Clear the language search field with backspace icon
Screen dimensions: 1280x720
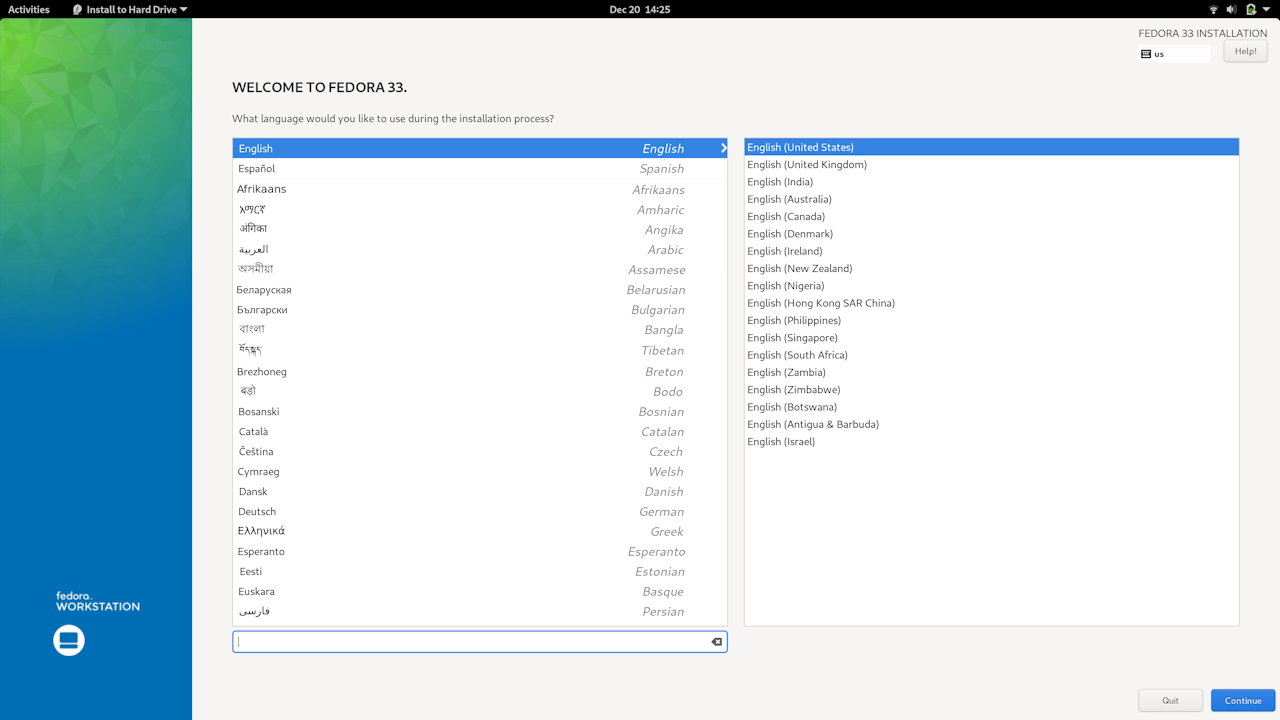717,642
